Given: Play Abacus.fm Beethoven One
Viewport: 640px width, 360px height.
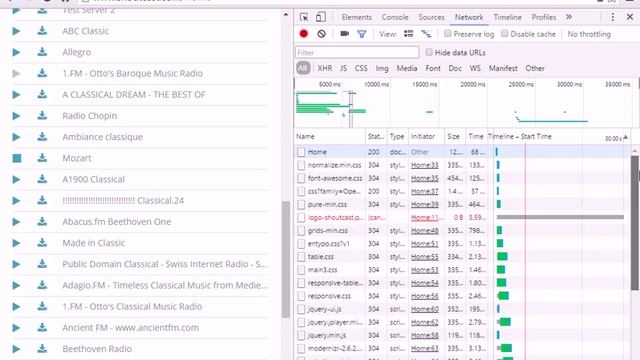Looking at the screenshot, I should coord(16,222).
